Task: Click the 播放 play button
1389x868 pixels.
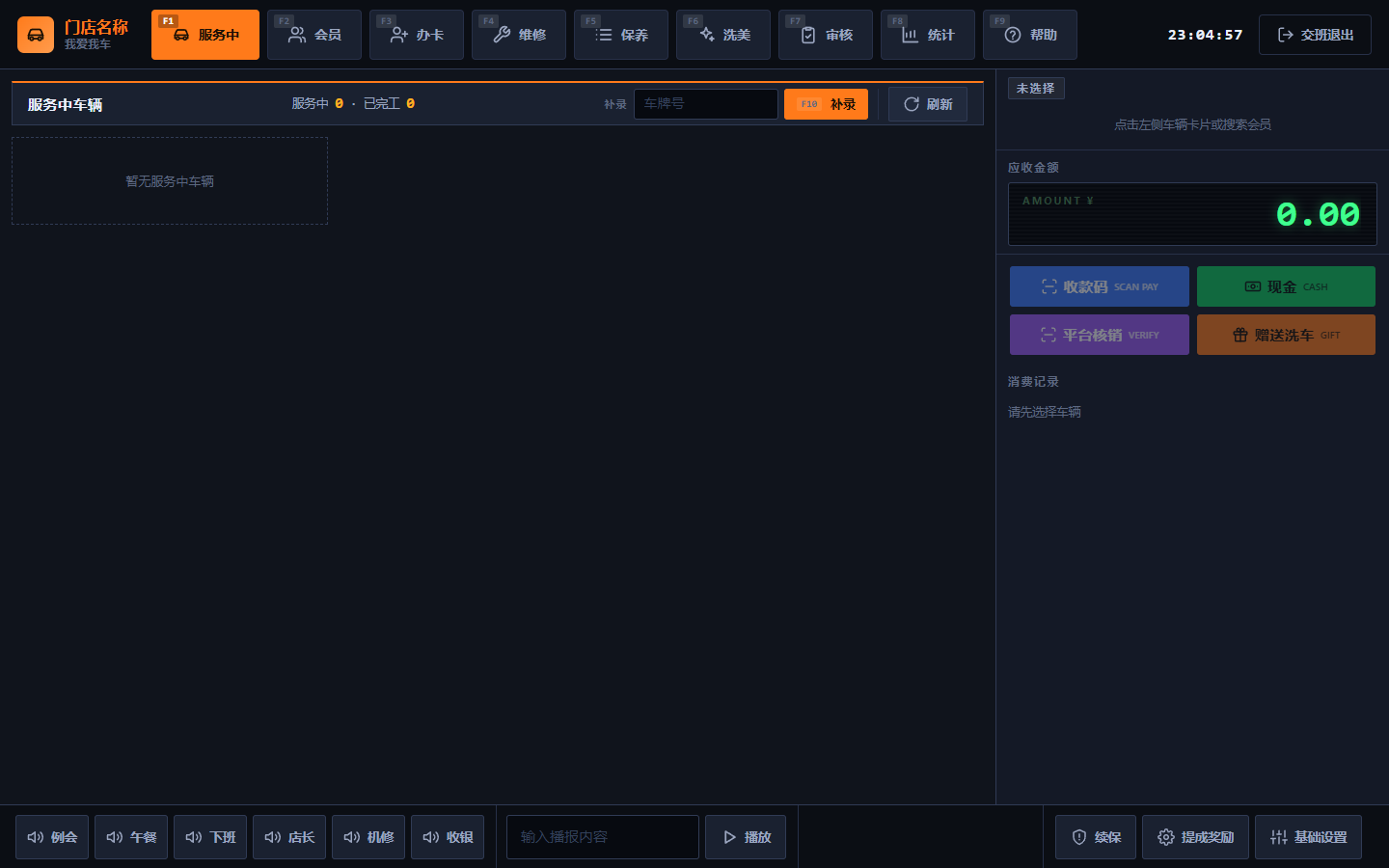Action: pyautogui.click(x=746, y=837)
